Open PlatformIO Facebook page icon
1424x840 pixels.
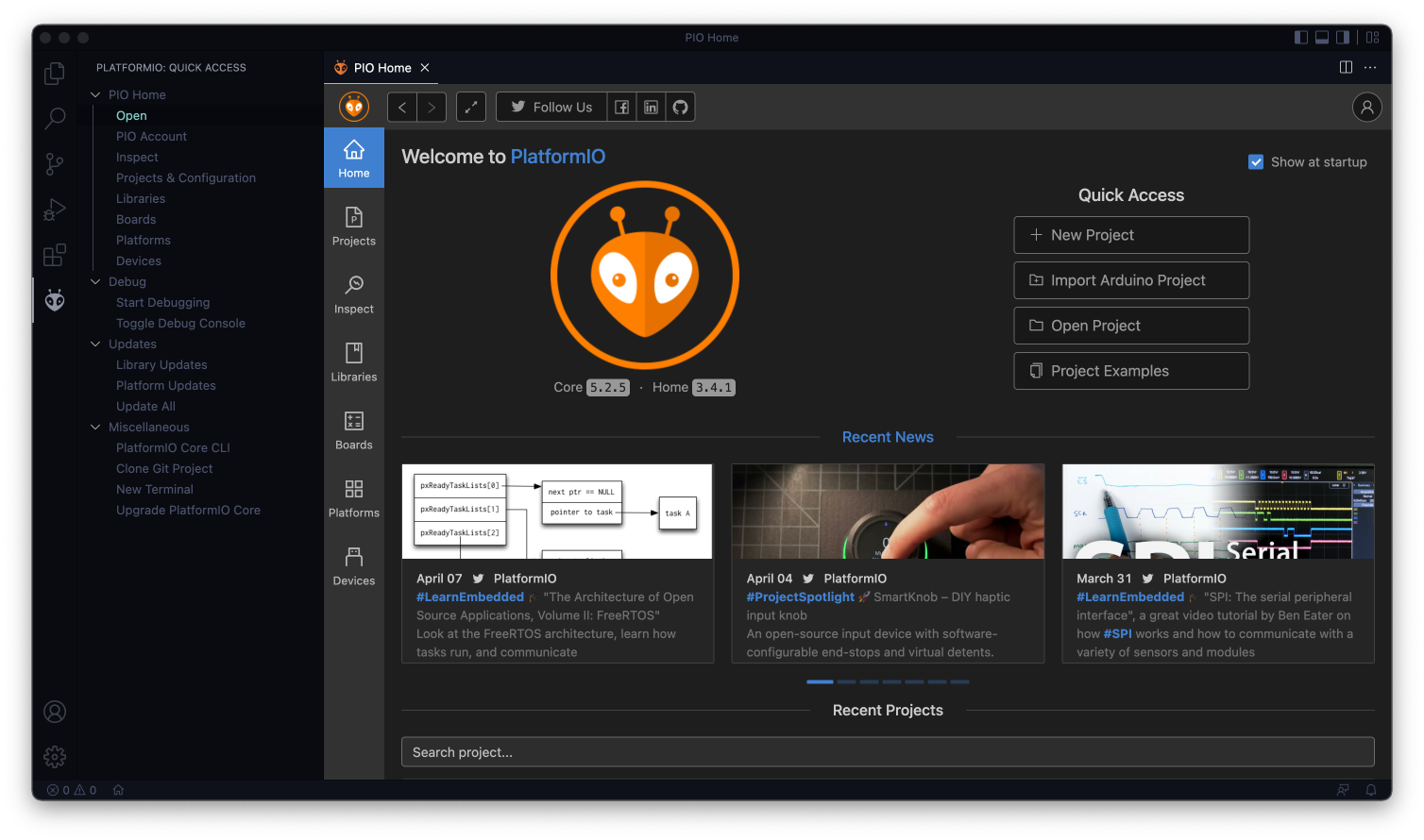point(622,107)
